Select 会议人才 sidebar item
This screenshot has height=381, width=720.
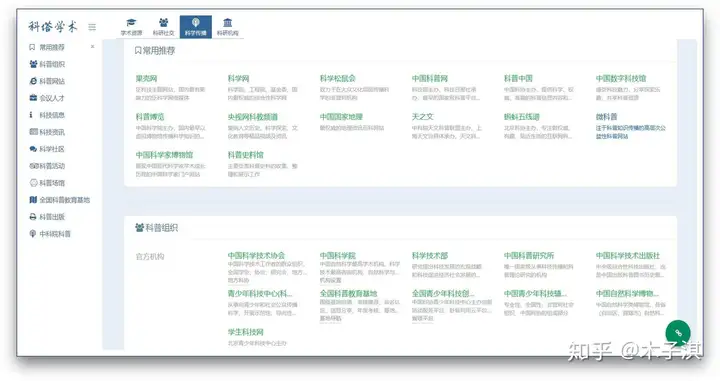47,98
